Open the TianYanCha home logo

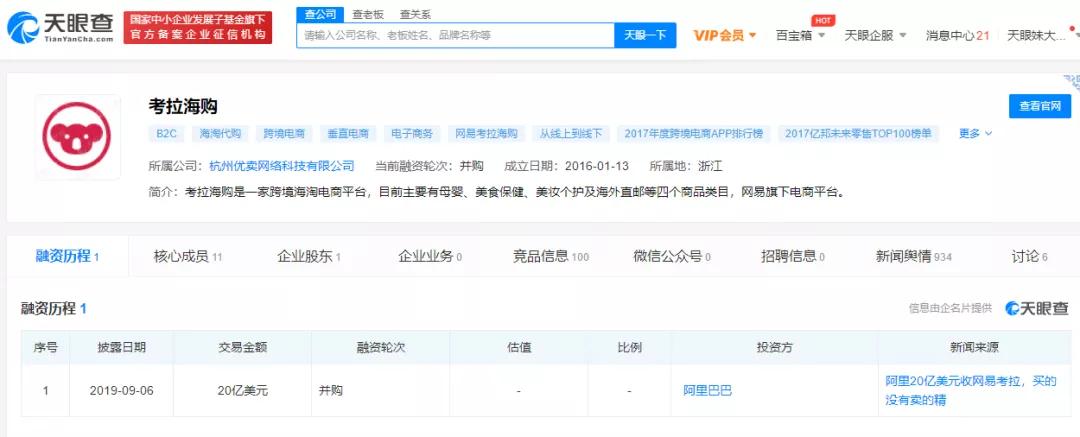(x=60, y=28)
